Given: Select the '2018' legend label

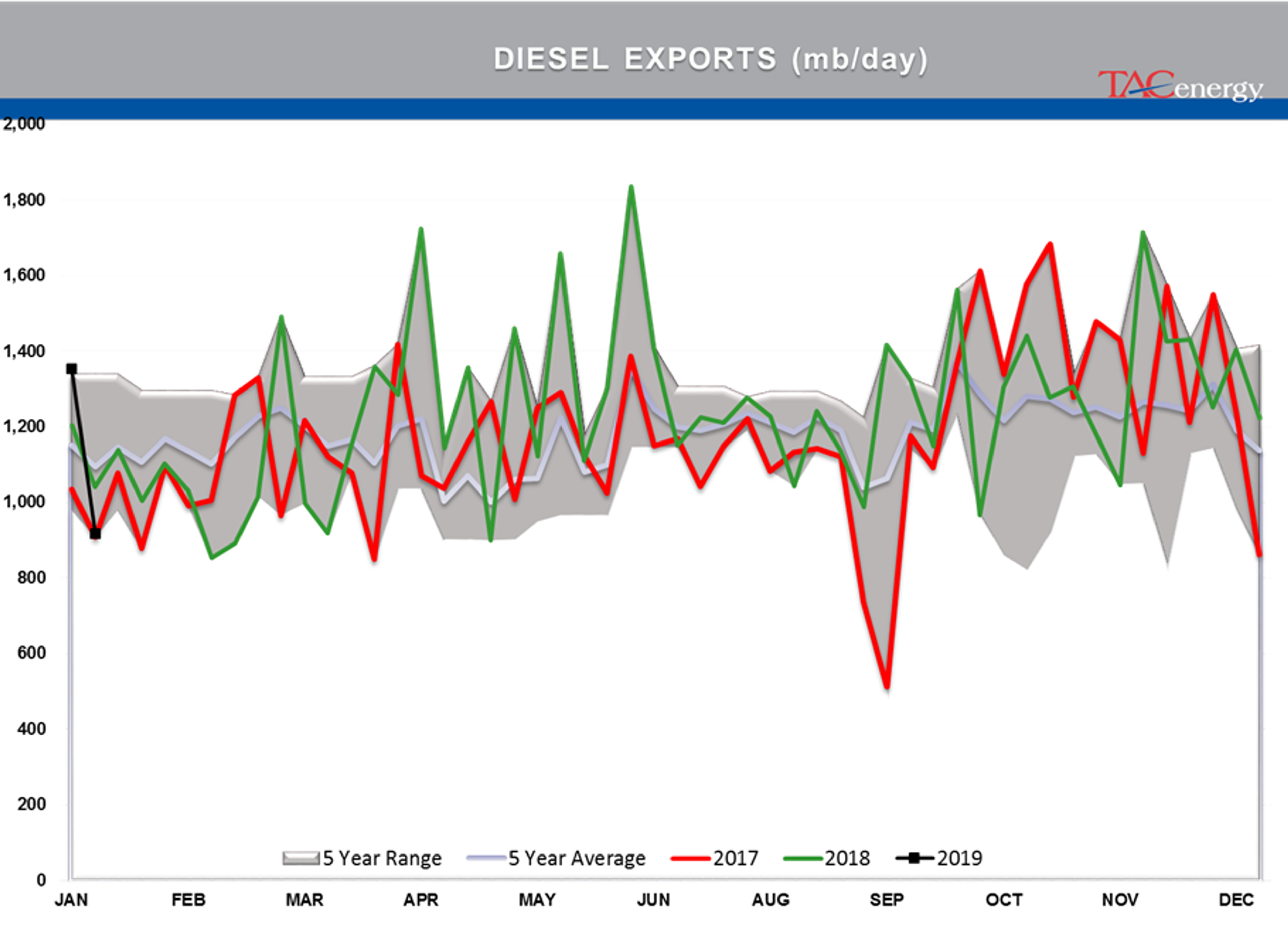Looking at the screenshot, I should pos(847,858).
